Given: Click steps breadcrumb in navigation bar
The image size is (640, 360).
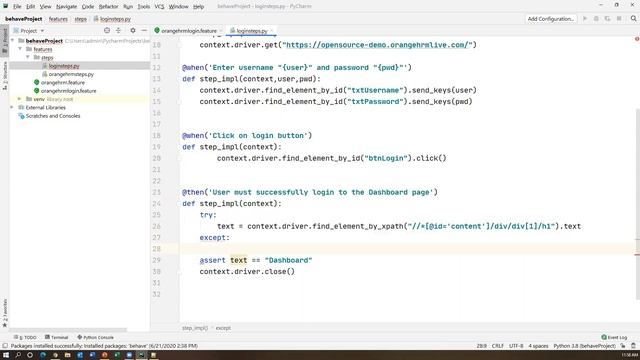Looking at the screenshot, I should [x=80, y=19].
